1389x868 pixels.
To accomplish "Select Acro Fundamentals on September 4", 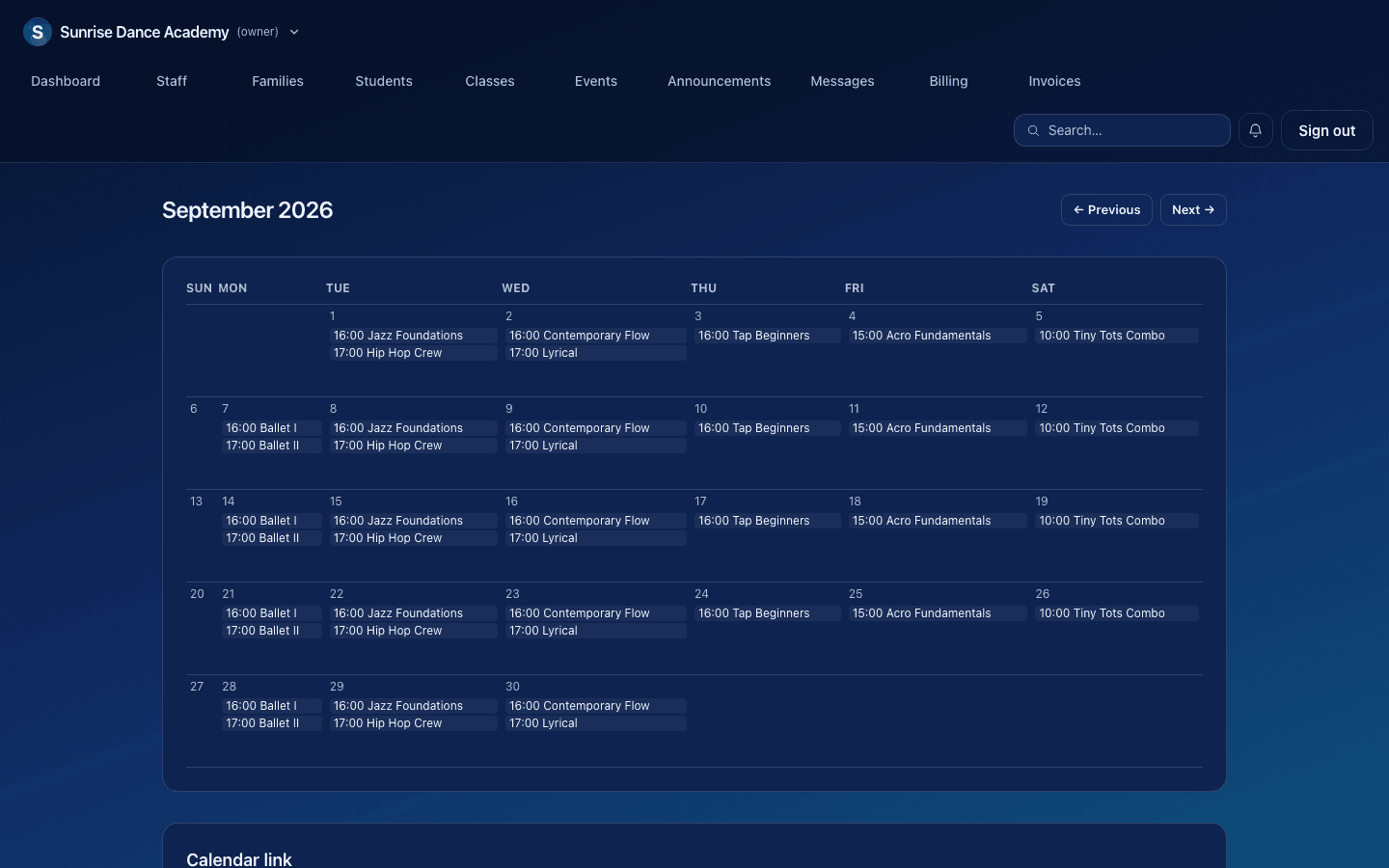I will (x=938, y=336).
